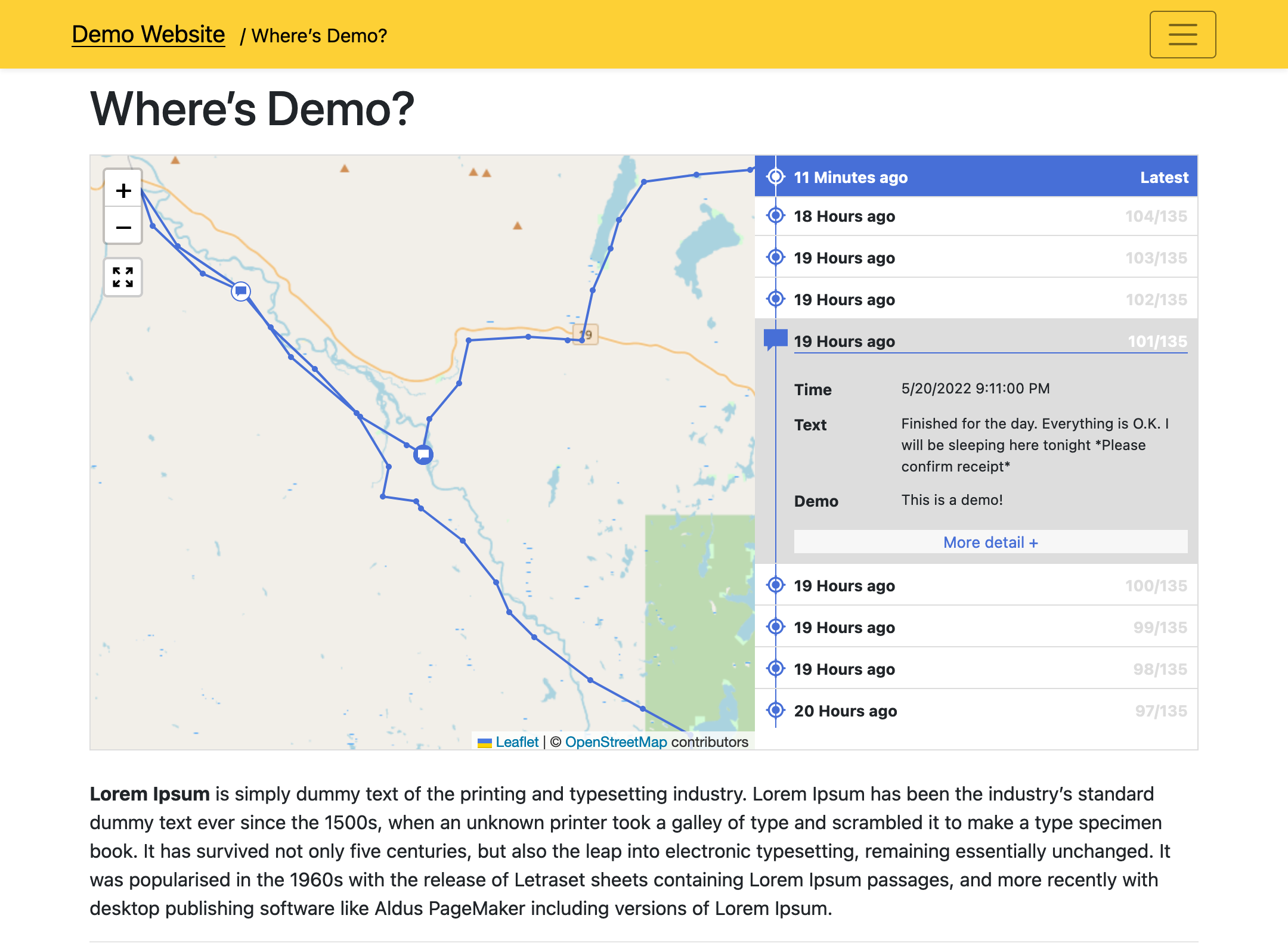Expand the 100/135 timeline entry
This screenshot has height=943, width=1288.
coord(990,585)
